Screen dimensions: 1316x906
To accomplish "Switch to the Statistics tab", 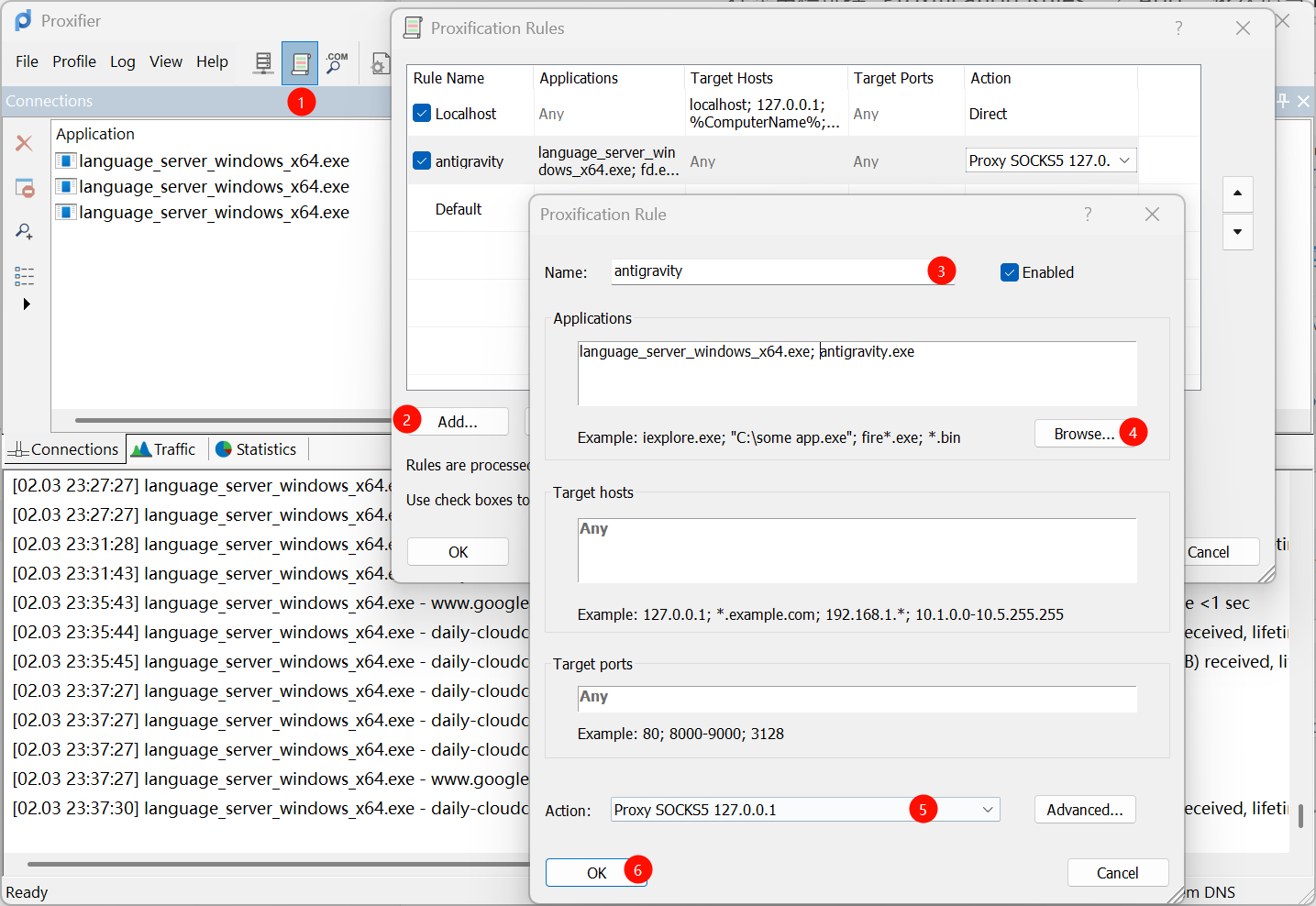I will [x=256, y=449].
